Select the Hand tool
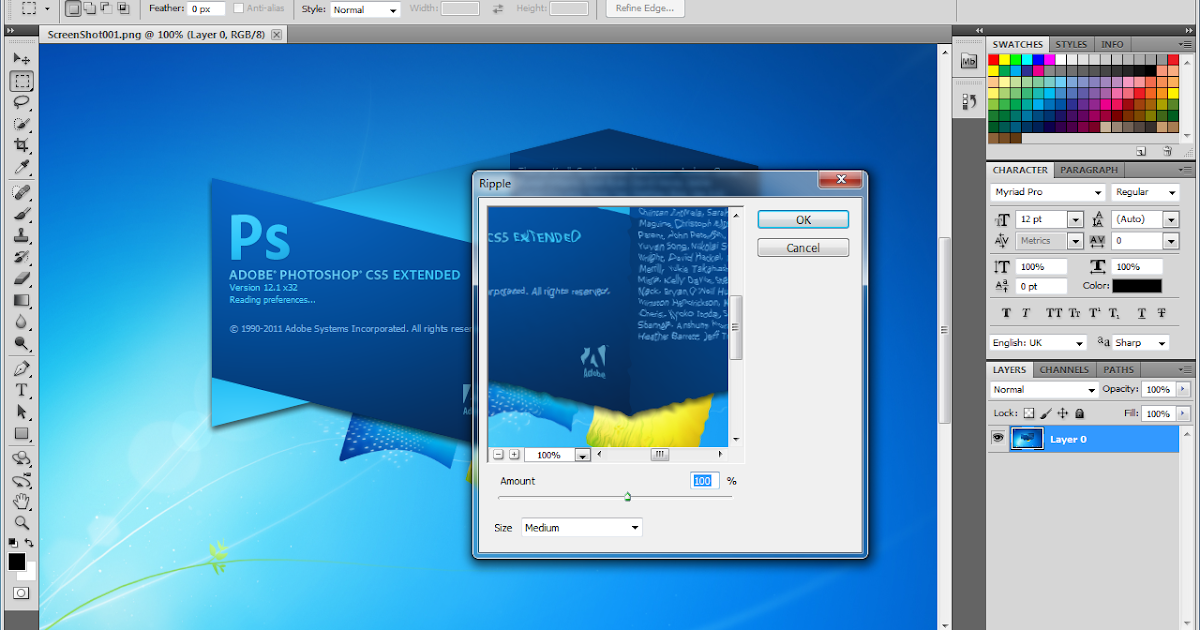The height and width of the screenshot is (630, 1200). [x=21, y=501]
